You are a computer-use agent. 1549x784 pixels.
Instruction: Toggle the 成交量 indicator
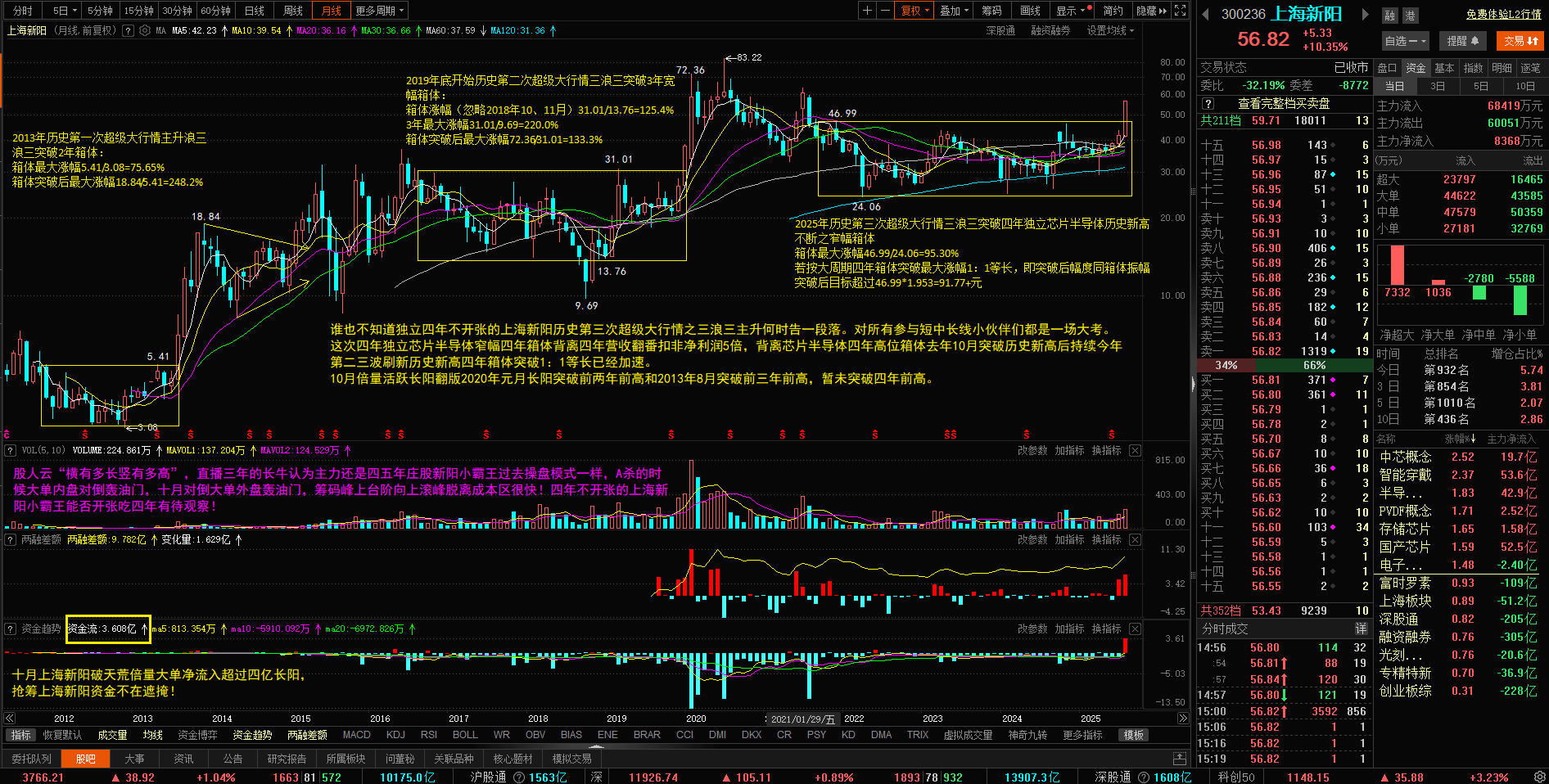click(112, 735)
